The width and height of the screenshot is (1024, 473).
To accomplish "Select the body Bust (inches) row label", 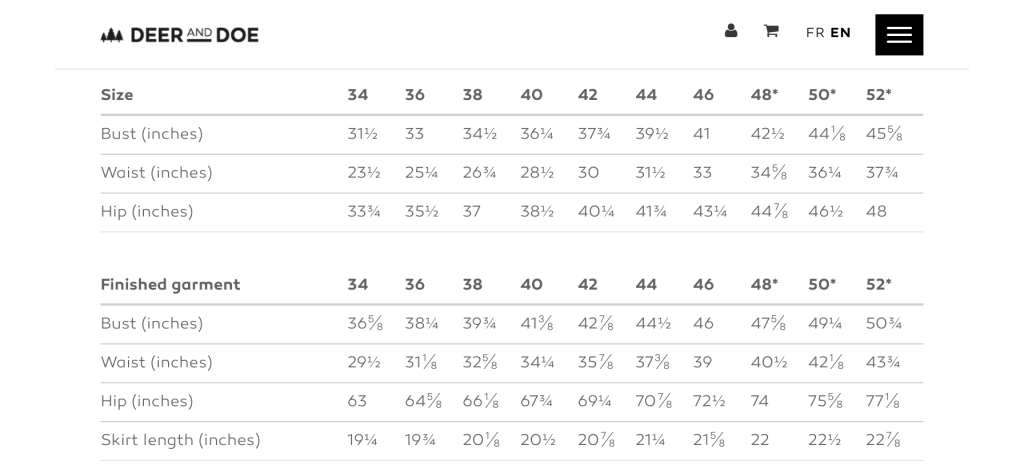I will tap(152, 134).
